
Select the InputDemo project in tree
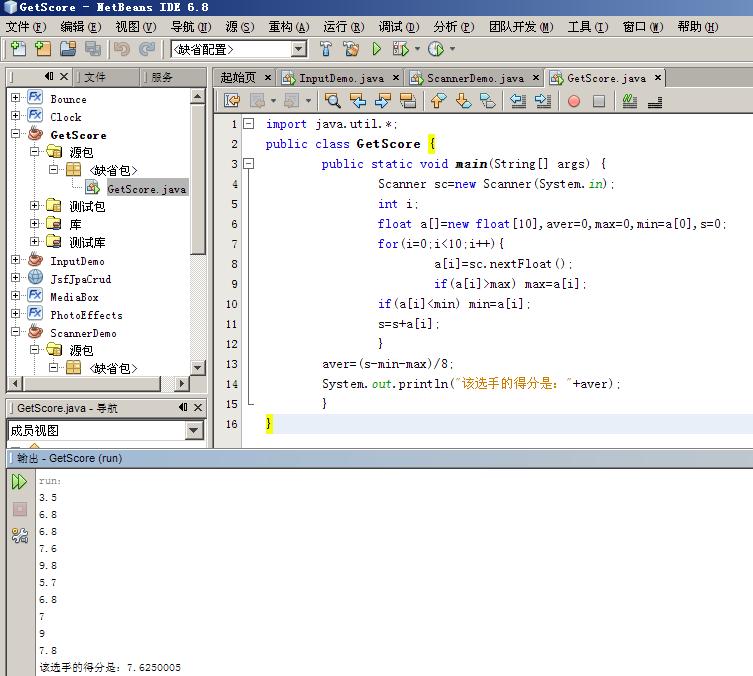tap(77, 261)
